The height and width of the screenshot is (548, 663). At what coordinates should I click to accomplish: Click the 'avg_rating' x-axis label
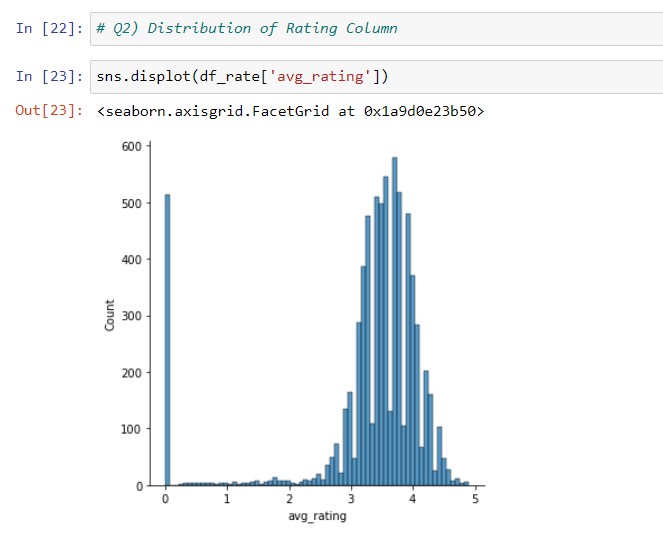pos(317,516)
